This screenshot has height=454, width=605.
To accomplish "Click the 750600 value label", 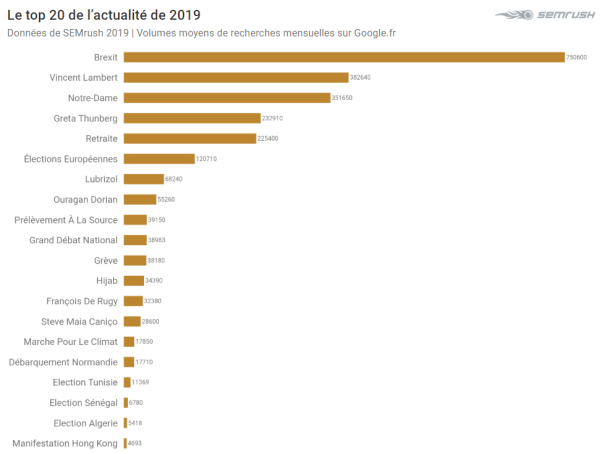I will 577,58.
